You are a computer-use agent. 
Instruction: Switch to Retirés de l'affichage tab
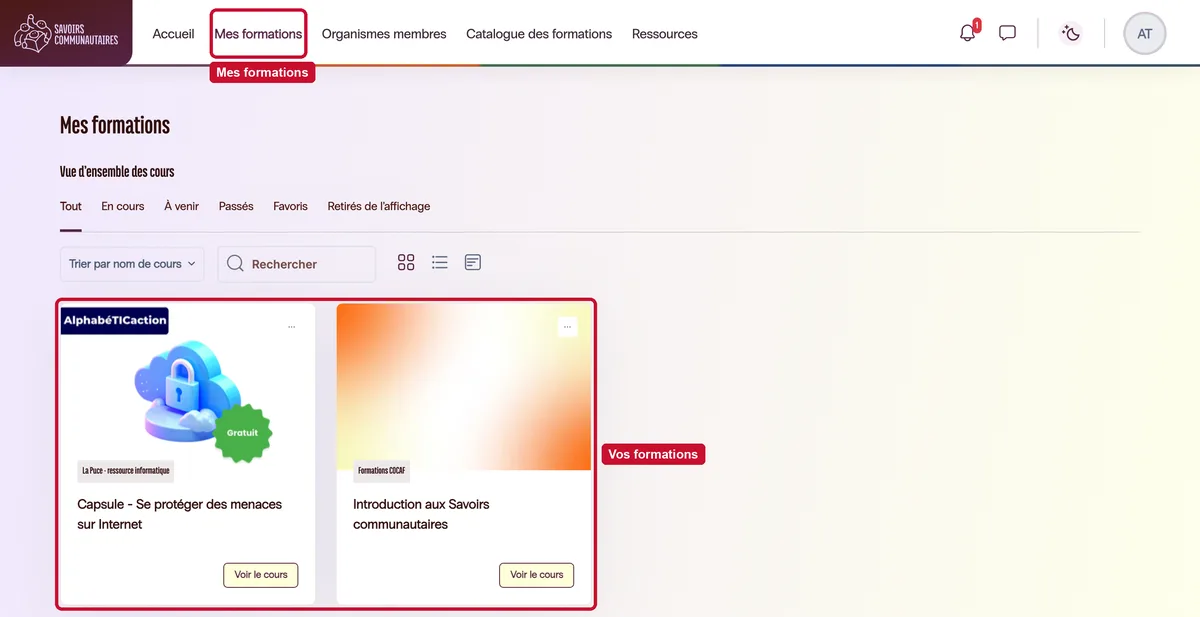coord(379,207)
